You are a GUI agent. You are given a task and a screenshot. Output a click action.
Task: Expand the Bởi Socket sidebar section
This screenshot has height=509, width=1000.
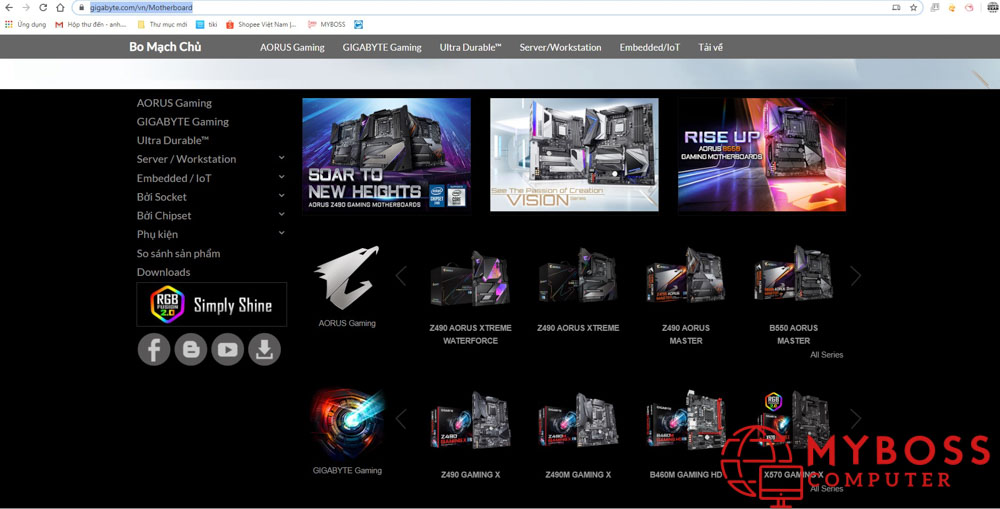281,196
